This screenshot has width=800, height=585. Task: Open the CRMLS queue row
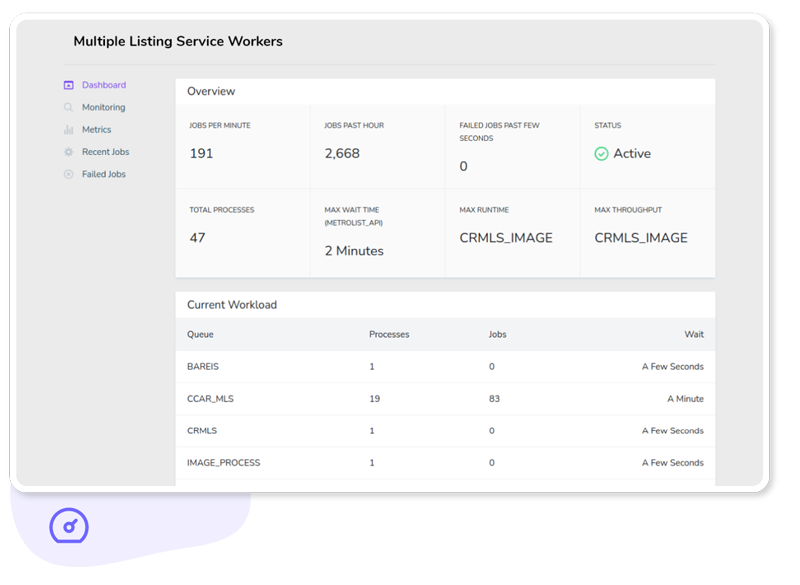point(202,430)
